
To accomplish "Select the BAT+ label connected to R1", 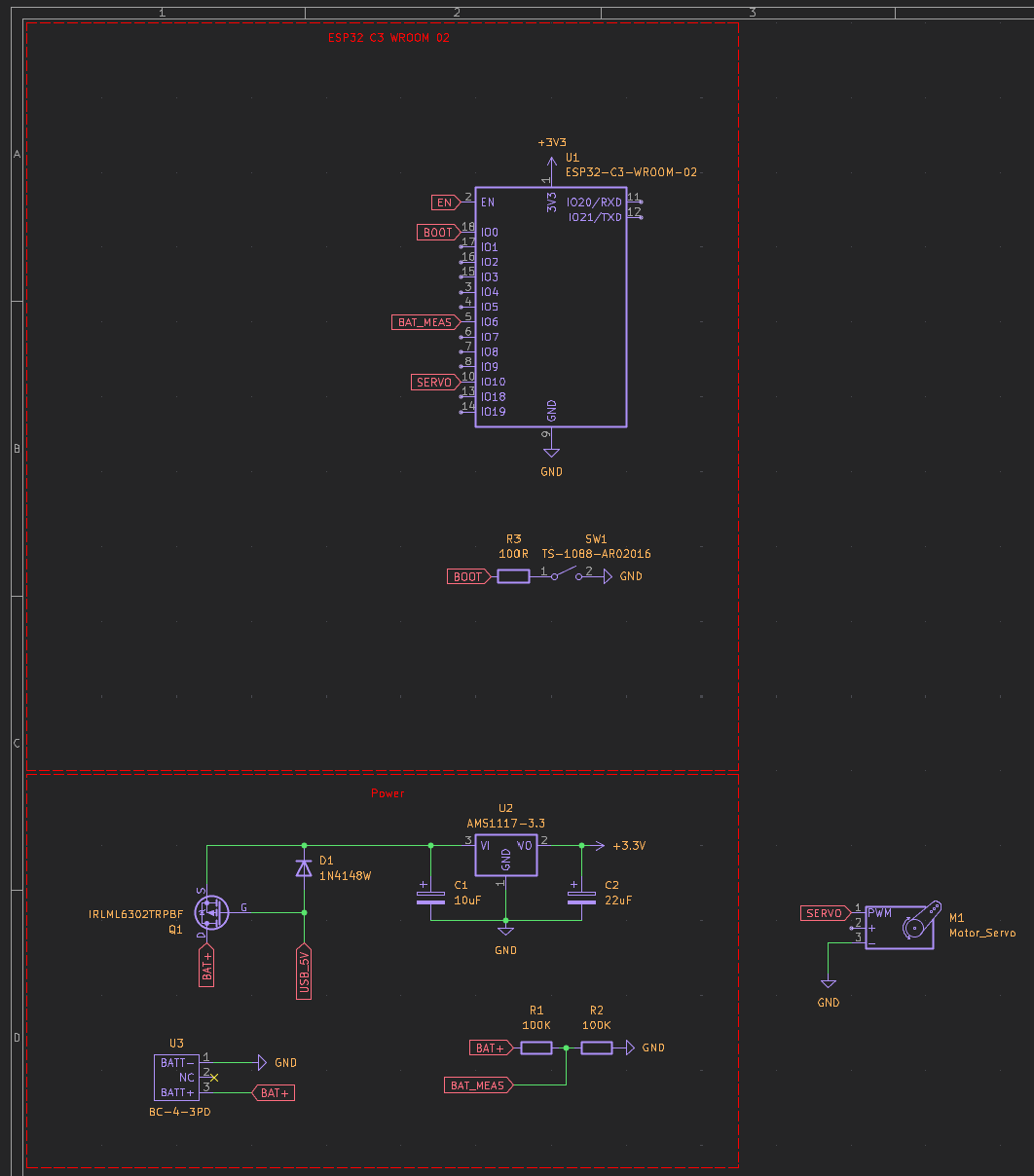I will tap(492, 1048).
